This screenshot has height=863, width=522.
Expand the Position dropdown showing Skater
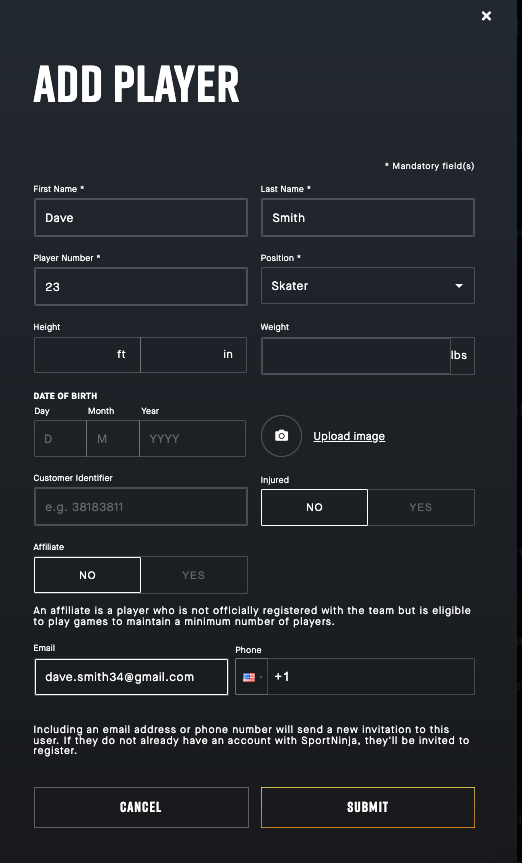coord(368,286)
